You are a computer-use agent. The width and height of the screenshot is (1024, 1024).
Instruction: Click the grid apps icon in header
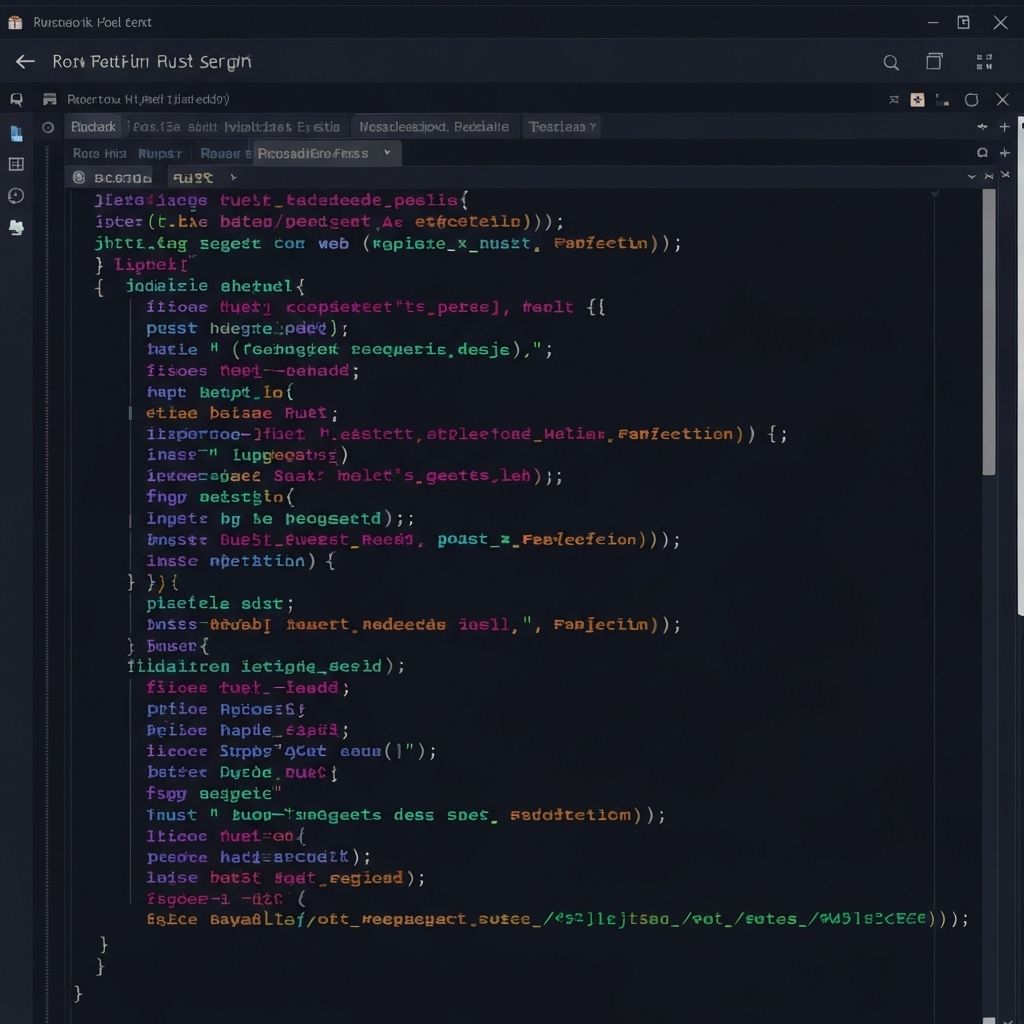[983, 62]
